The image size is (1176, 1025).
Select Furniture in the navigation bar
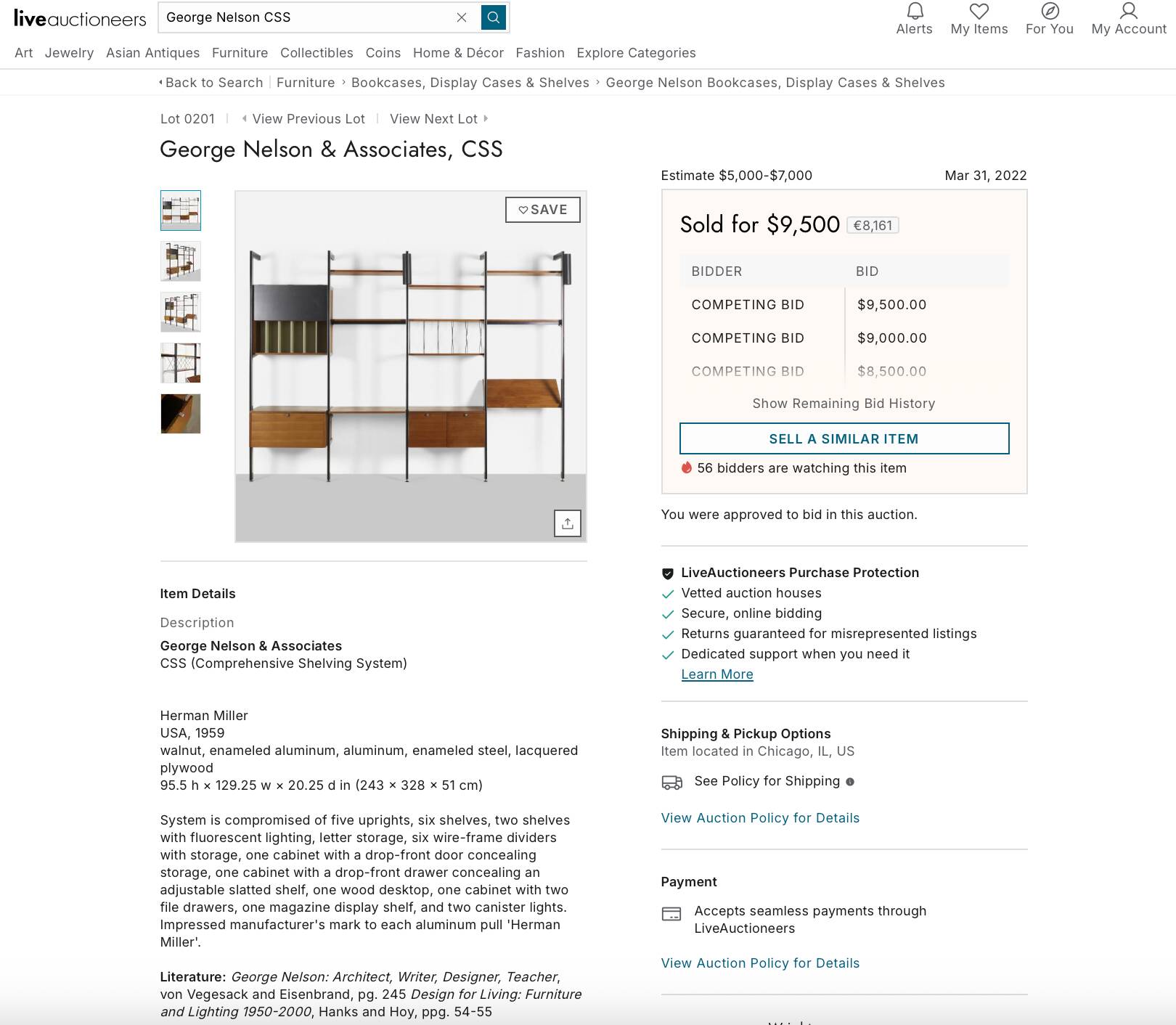click(x=240, y=52)
